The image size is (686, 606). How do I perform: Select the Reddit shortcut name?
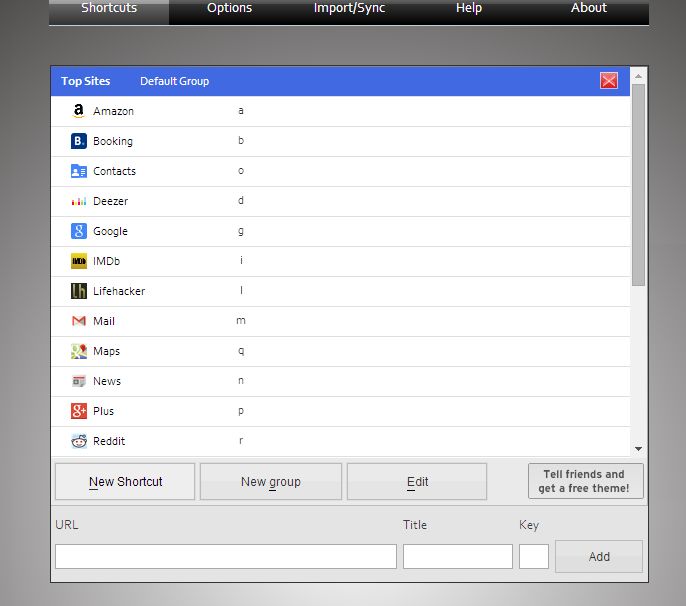(x=109, y=441)
